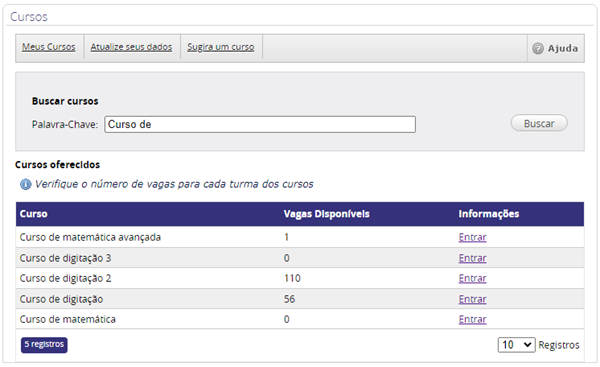Click the Buscar button
The width and height of the screenshot is (600, 367).
click(x=539, y=124)
